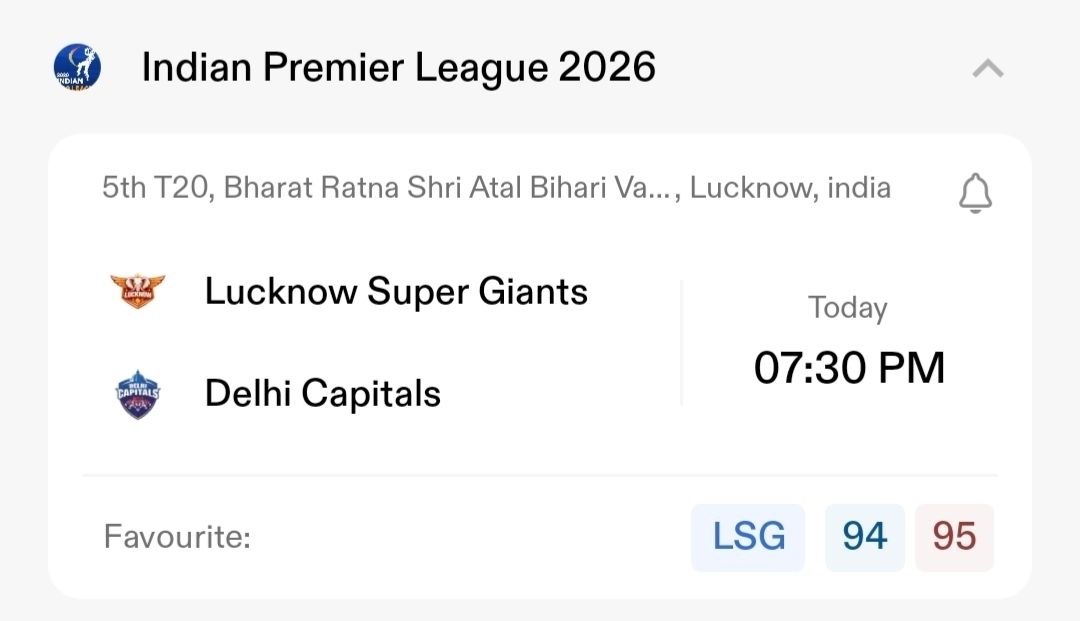1080x621 pixels.
Task: Click the Indian Premier League logo icon
Action: [x=77, y=68]
